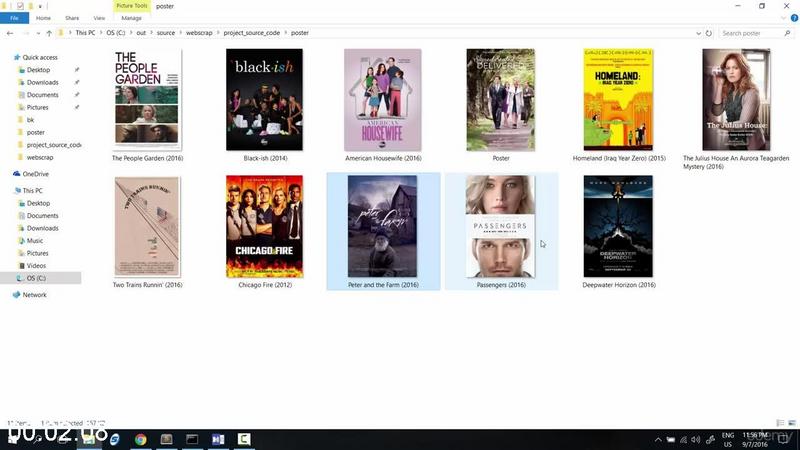Select Deepwater Horizon (2016) poster thumbnail

(618, 227)
